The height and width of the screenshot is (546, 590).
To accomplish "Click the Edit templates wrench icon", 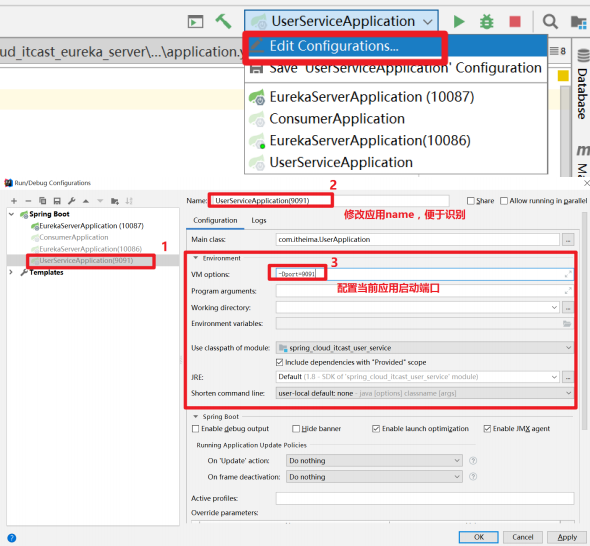I will [x=71, y=201].
